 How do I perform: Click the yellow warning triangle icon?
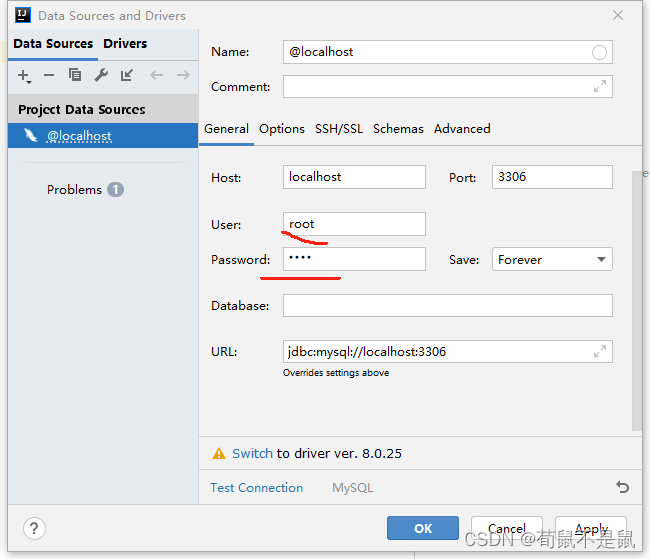click(x=218, y=453)
